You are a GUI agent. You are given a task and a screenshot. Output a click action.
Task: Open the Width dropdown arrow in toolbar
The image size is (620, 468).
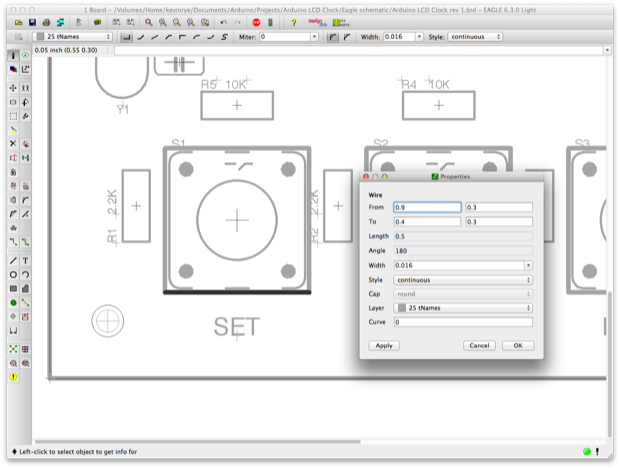point(419,37)
